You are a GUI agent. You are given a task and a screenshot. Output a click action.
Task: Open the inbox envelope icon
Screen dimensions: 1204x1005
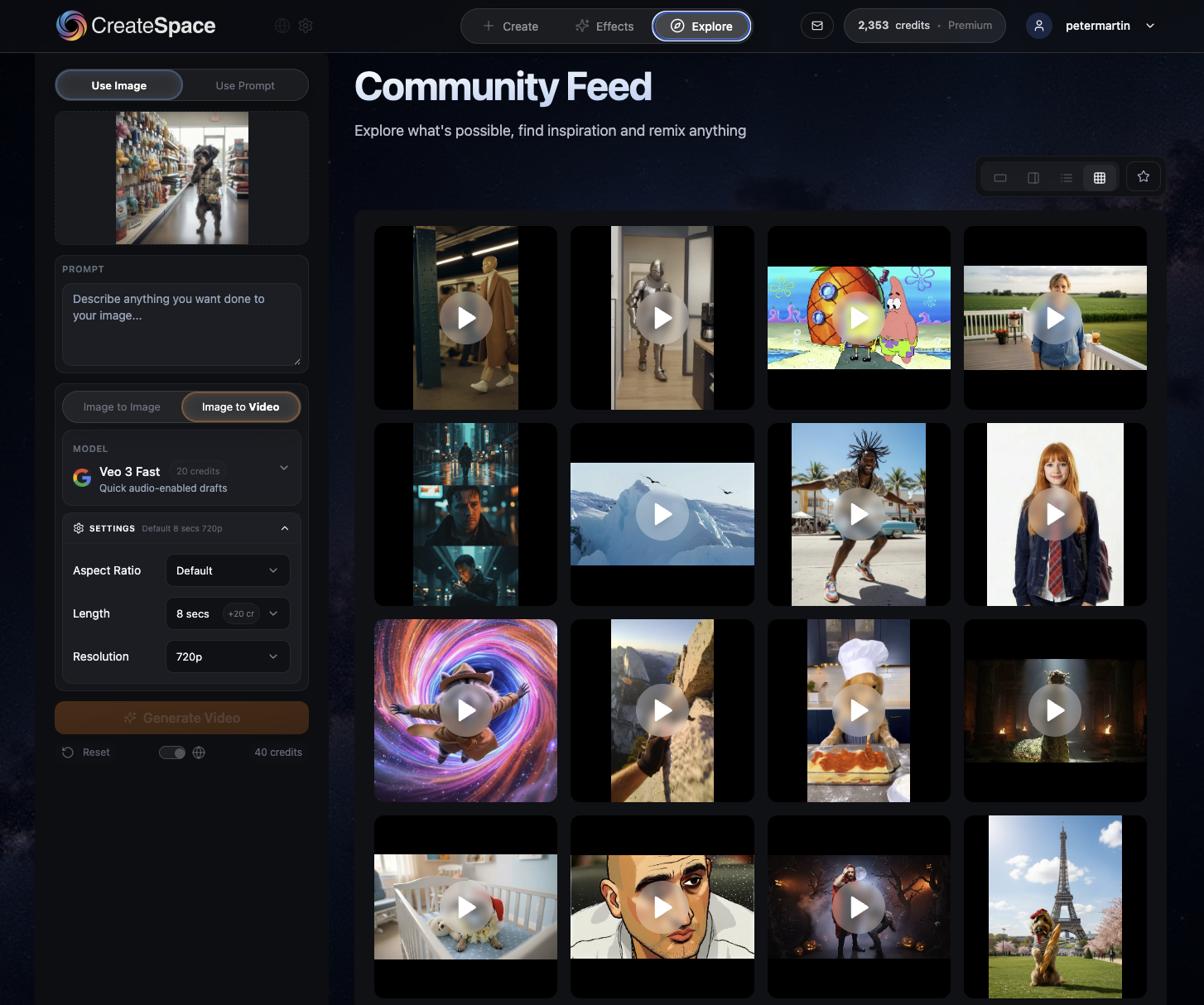[x=817, y=26]
